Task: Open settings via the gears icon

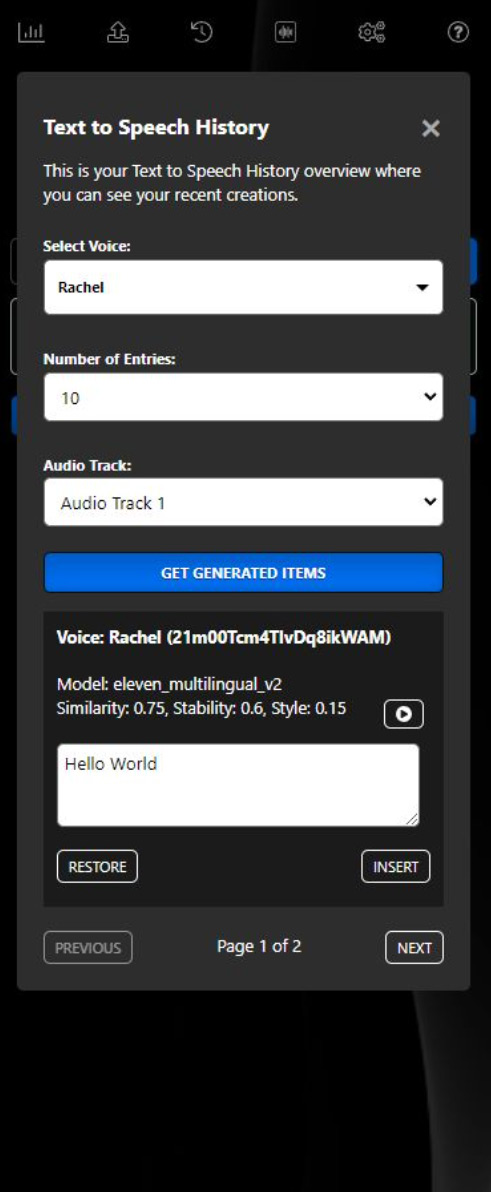Action: [372, 32]
